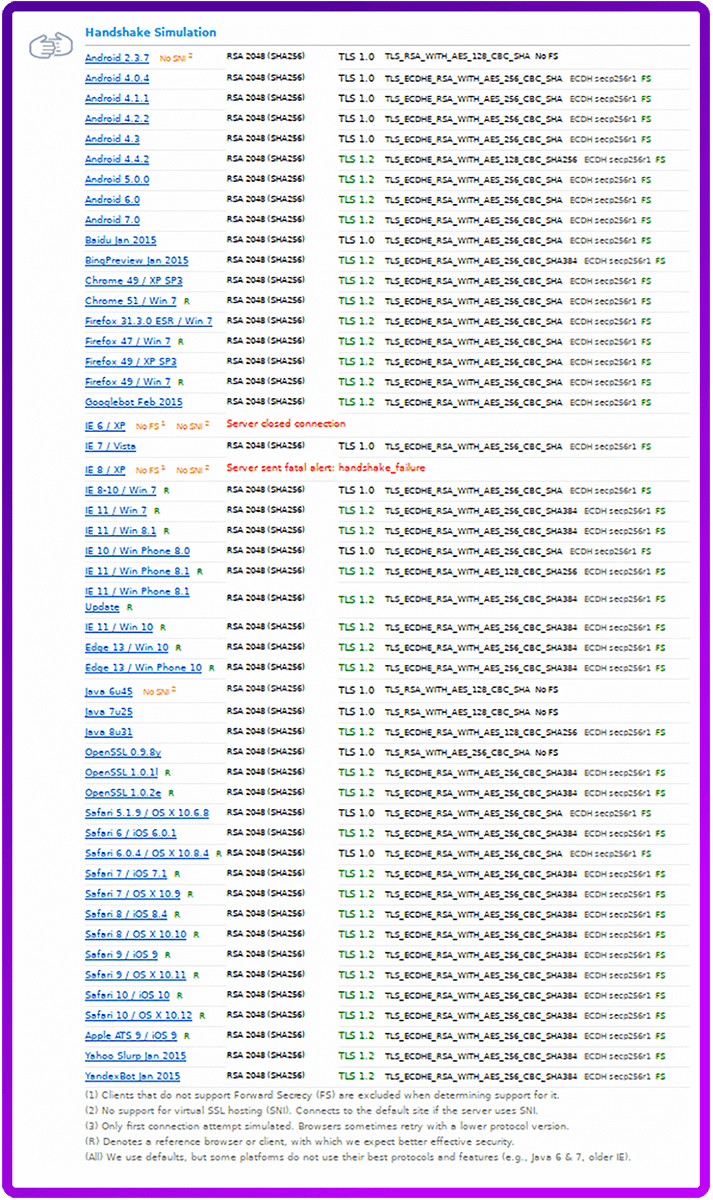Open the Android 4.4.2 client link

click(x=117, y=159)
